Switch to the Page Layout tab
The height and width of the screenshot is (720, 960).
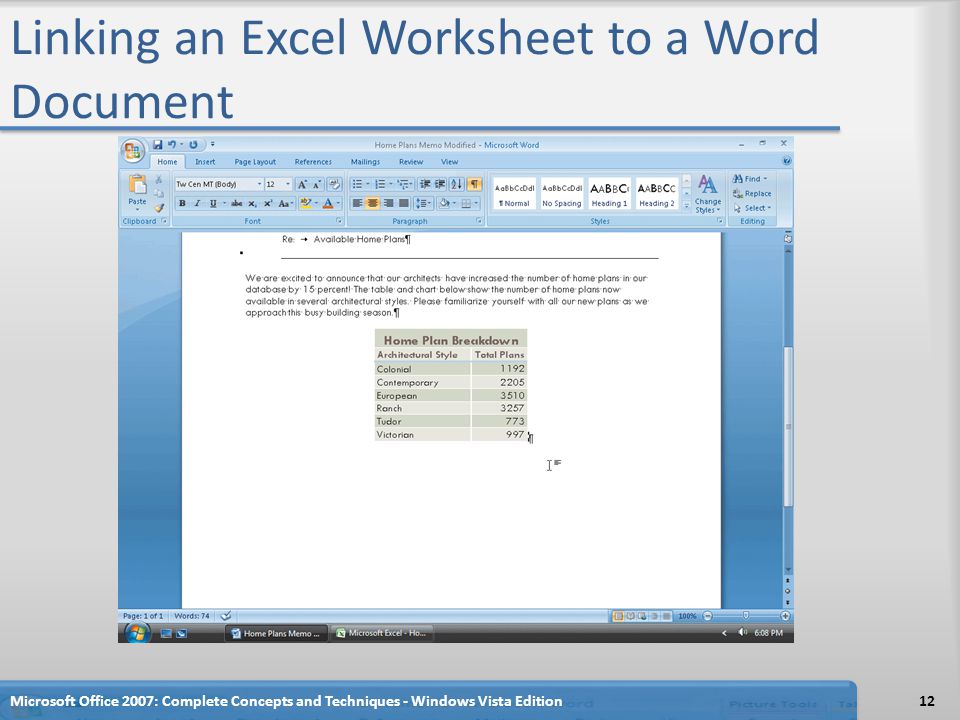coord(255,162)
